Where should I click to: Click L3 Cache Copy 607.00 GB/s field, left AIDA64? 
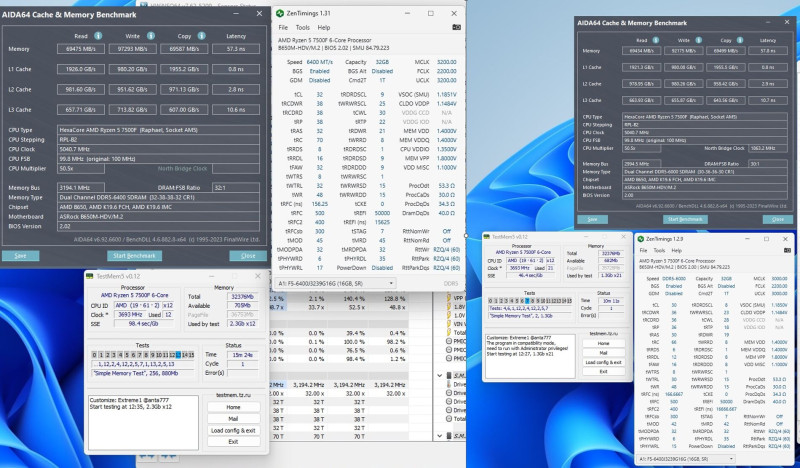tap(184, 110)
